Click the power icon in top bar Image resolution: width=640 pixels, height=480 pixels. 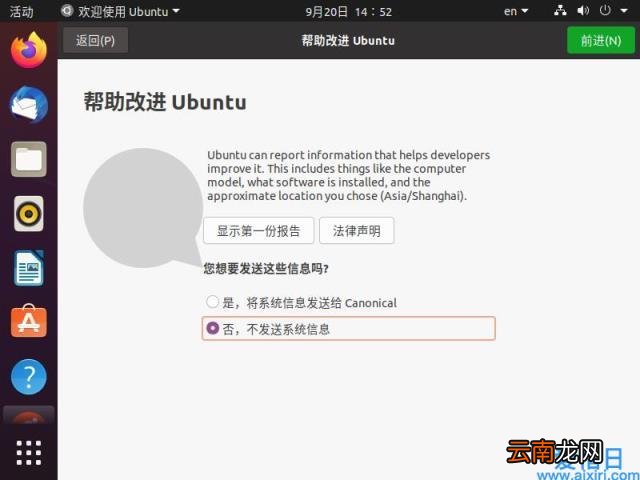pyautogui.click(x=605, y=11)
